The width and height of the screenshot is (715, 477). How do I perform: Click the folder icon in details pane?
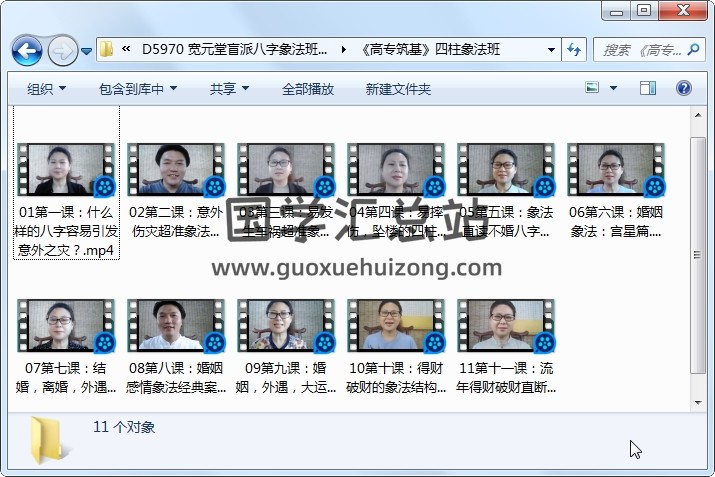(49, 438)
